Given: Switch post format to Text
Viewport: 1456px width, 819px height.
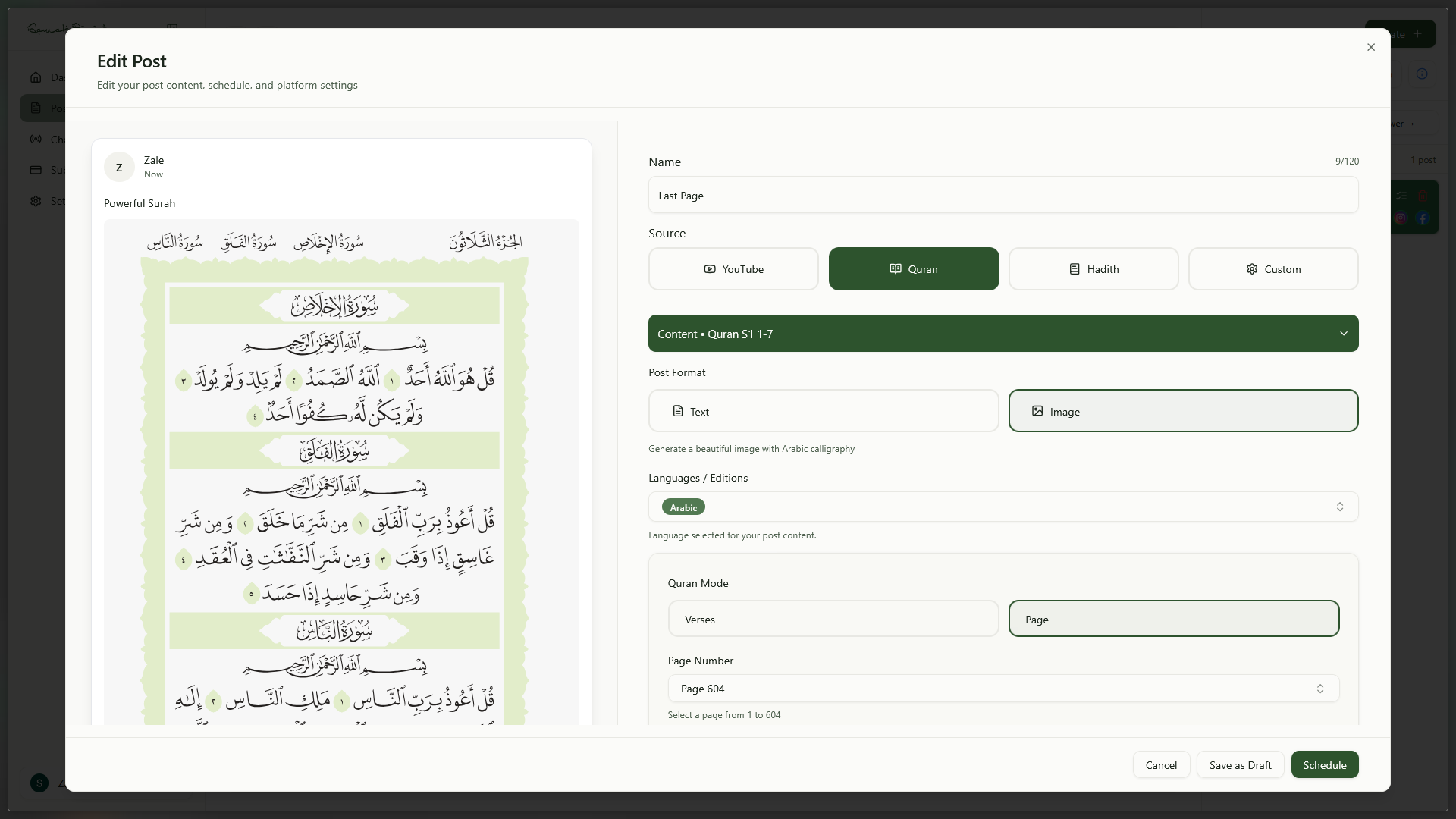Looking at the screenshot, I should click(x=823, y=411).
